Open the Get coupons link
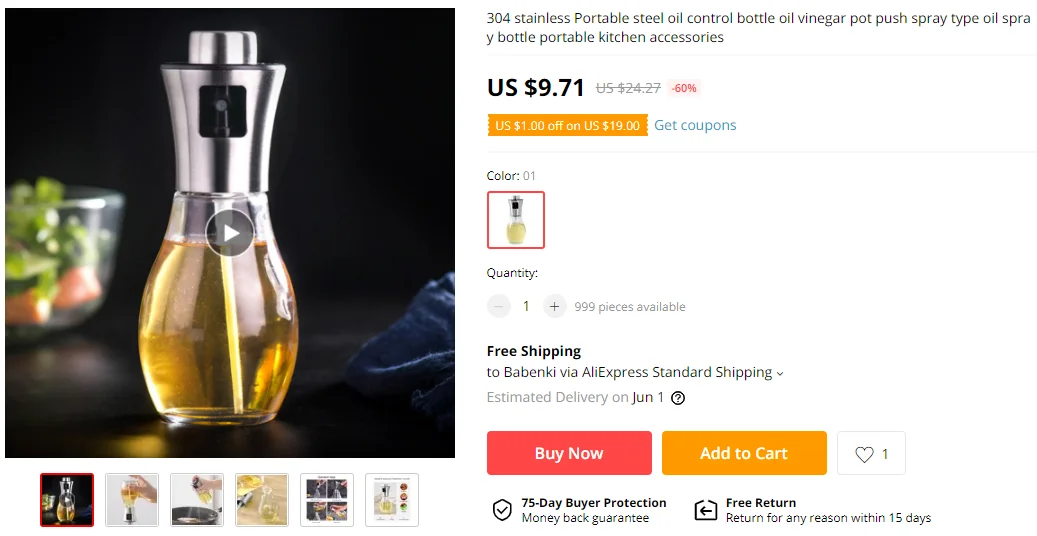The image size is (1037, 536). 695,125
